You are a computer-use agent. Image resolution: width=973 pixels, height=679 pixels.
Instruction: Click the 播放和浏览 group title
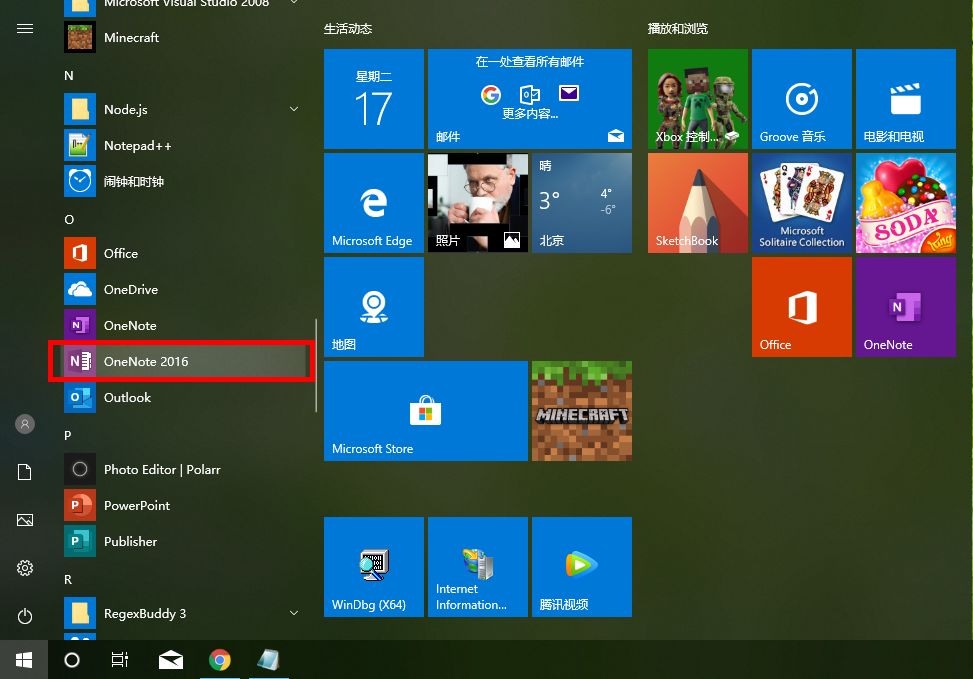coord(678,29)
